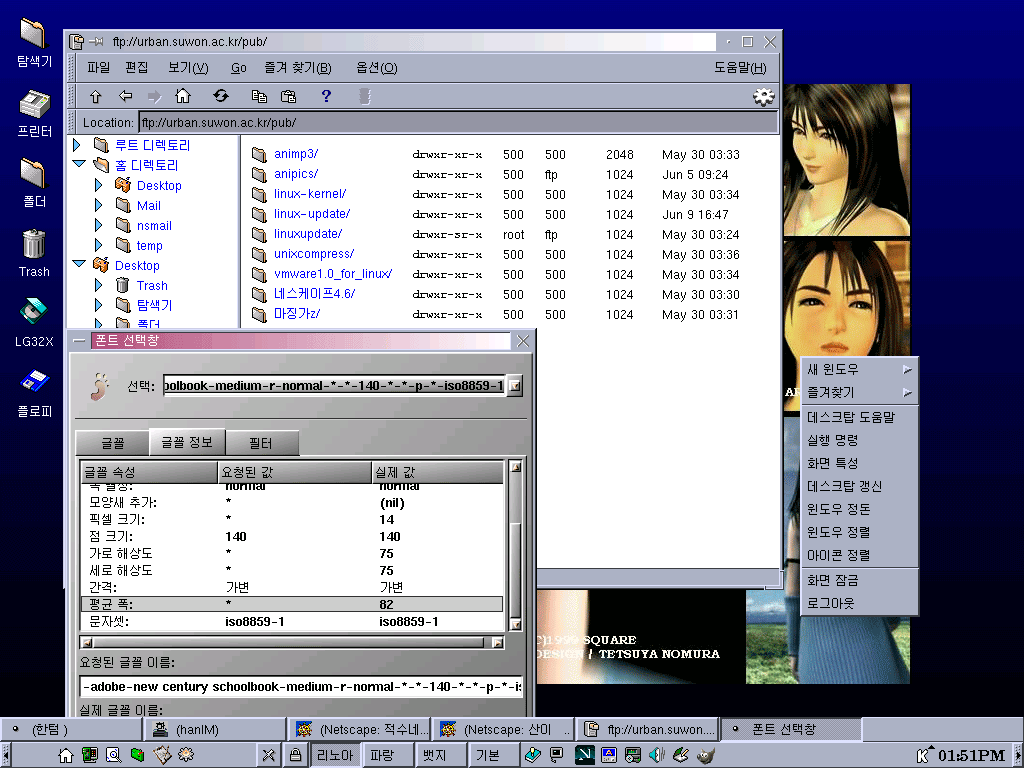The image size is (1024, 768).
Task: Click the Location address field
Action: [x=456, y=123]
